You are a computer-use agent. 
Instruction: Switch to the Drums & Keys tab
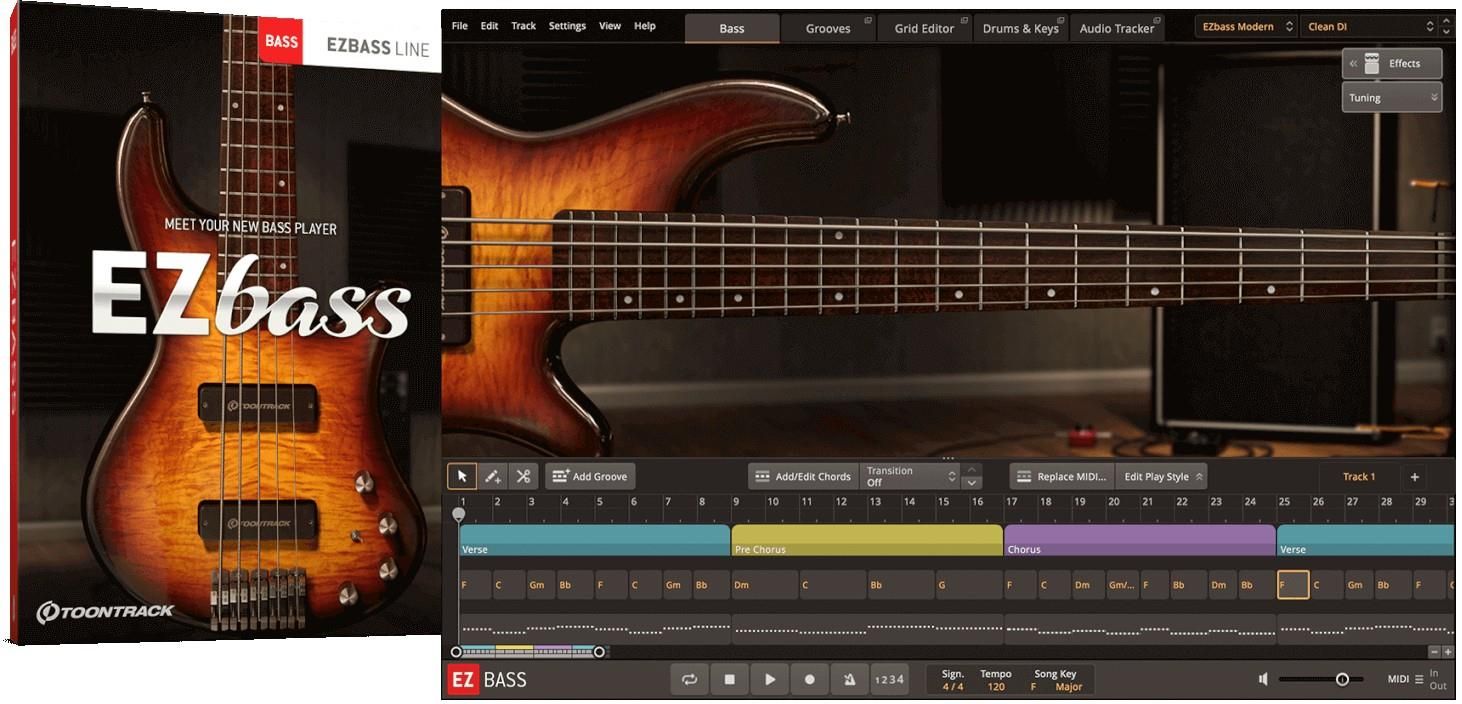1020,28
